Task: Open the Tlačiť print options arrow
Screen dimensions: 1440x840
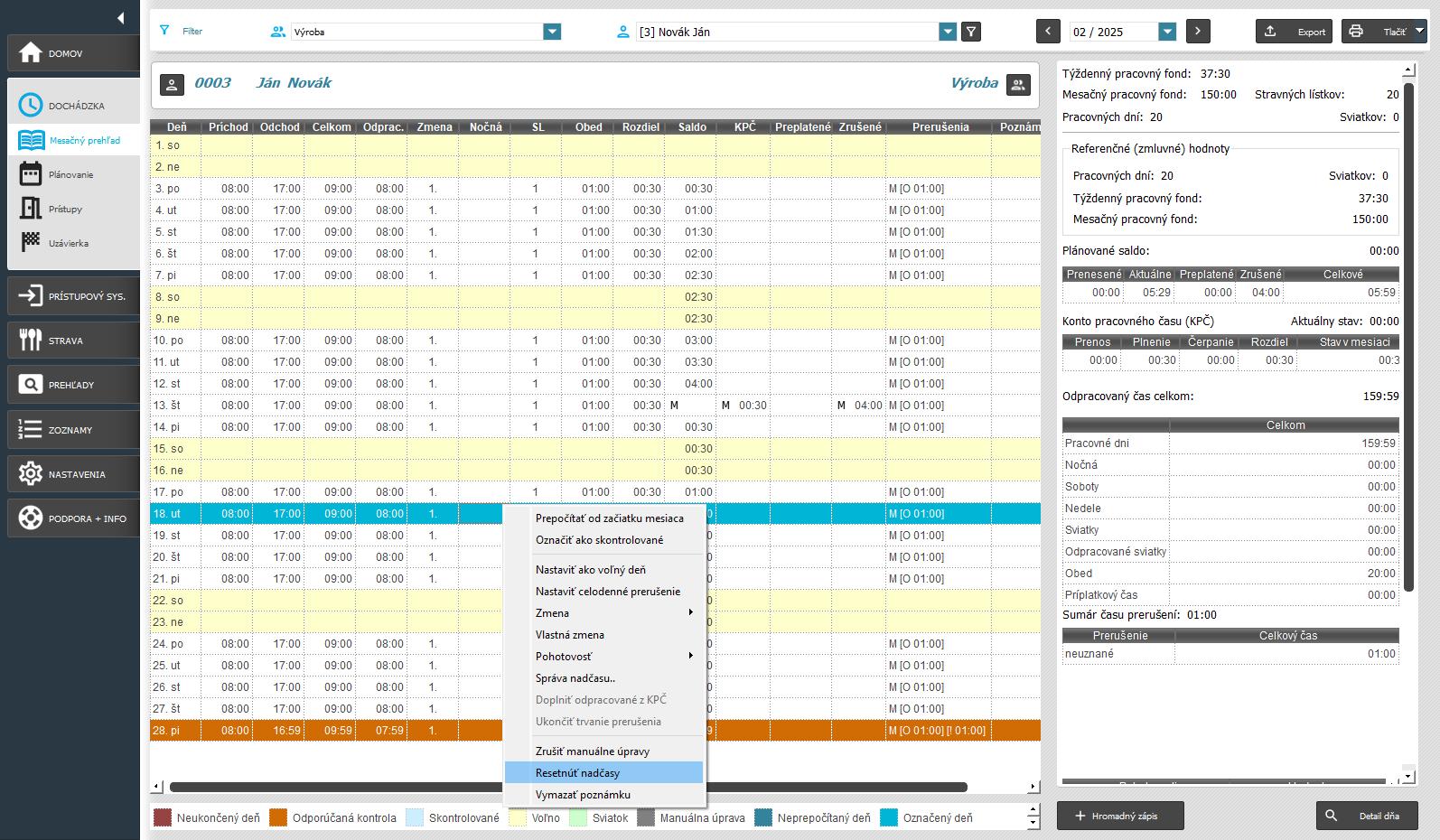Action: (1419, 31)
